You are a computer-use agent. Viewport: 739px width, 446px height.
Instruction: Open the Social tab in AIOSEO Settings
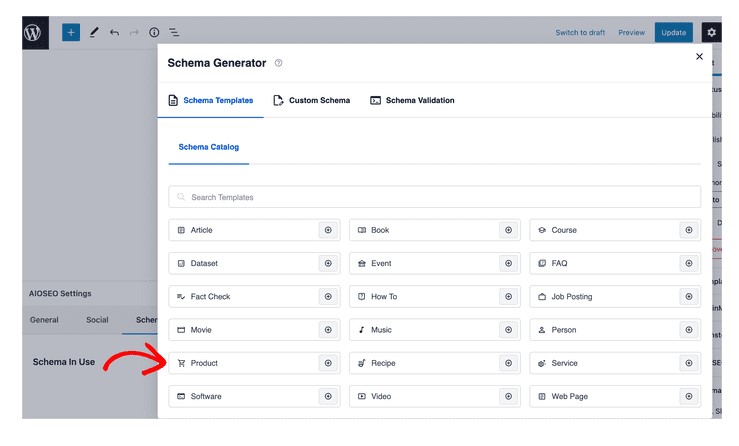pyautogui.click(x=97, y=320)
